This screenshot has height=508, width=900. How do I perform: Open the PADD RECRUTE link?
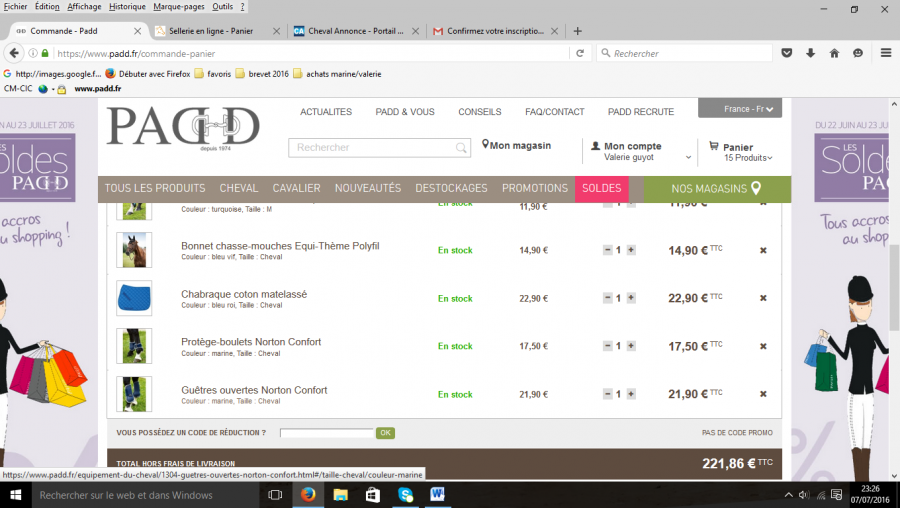(641, 112)
